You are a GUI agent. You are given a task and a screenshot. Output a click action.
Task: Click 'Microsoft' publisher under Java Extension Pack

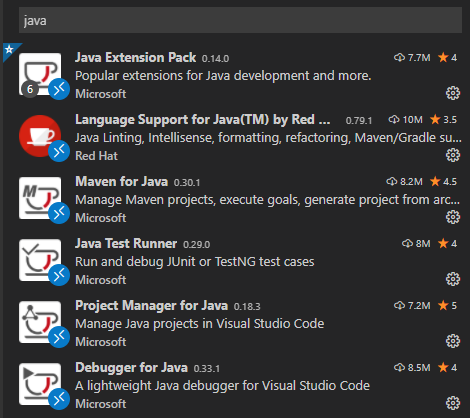pyautogui.click(x=101, y=94)
